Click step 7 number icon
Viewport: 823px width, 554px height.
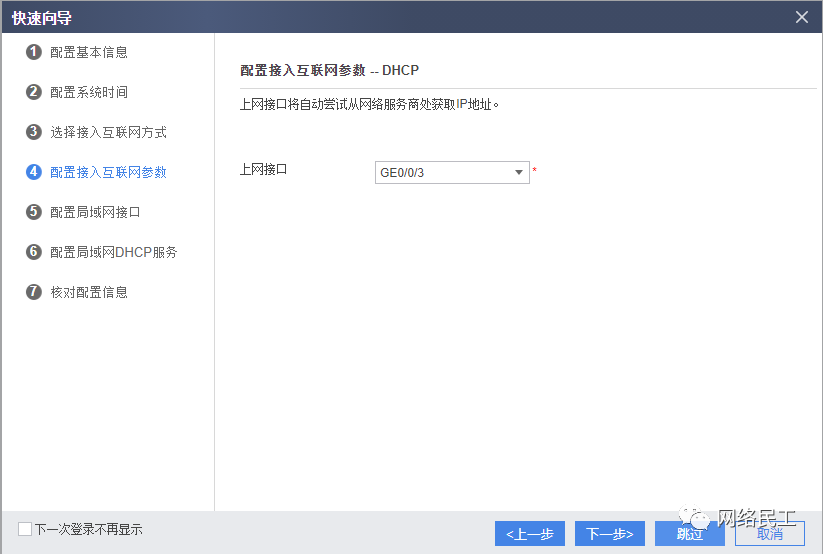pos(34,291)
